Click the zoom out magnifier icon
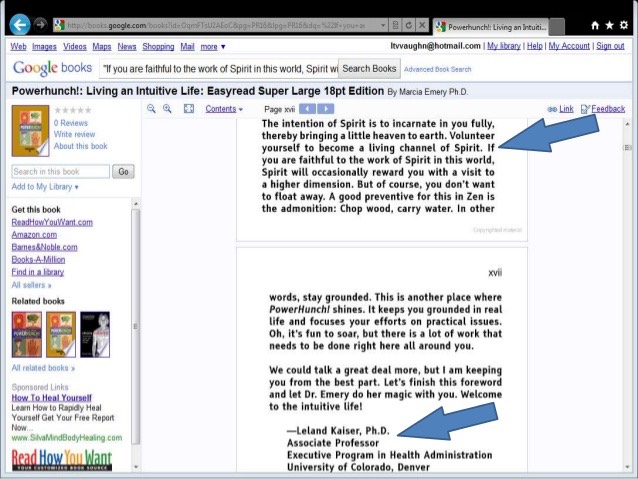 point(151,109)
